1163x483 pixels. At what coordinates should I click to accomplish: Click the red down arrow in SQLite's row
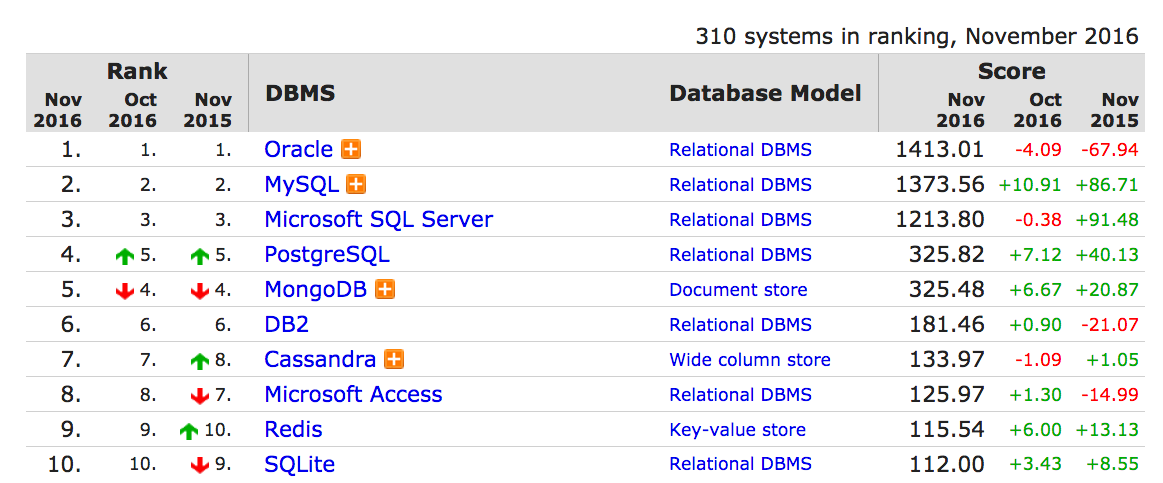tap(200, 466)
